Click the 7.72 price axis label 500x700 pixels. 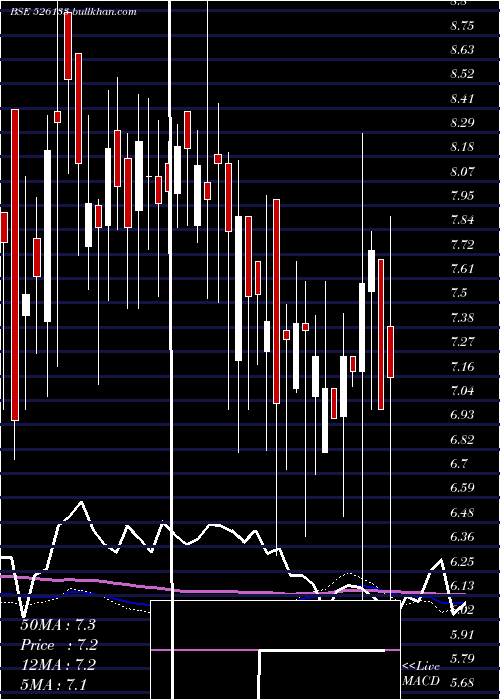tap(462, 245)
